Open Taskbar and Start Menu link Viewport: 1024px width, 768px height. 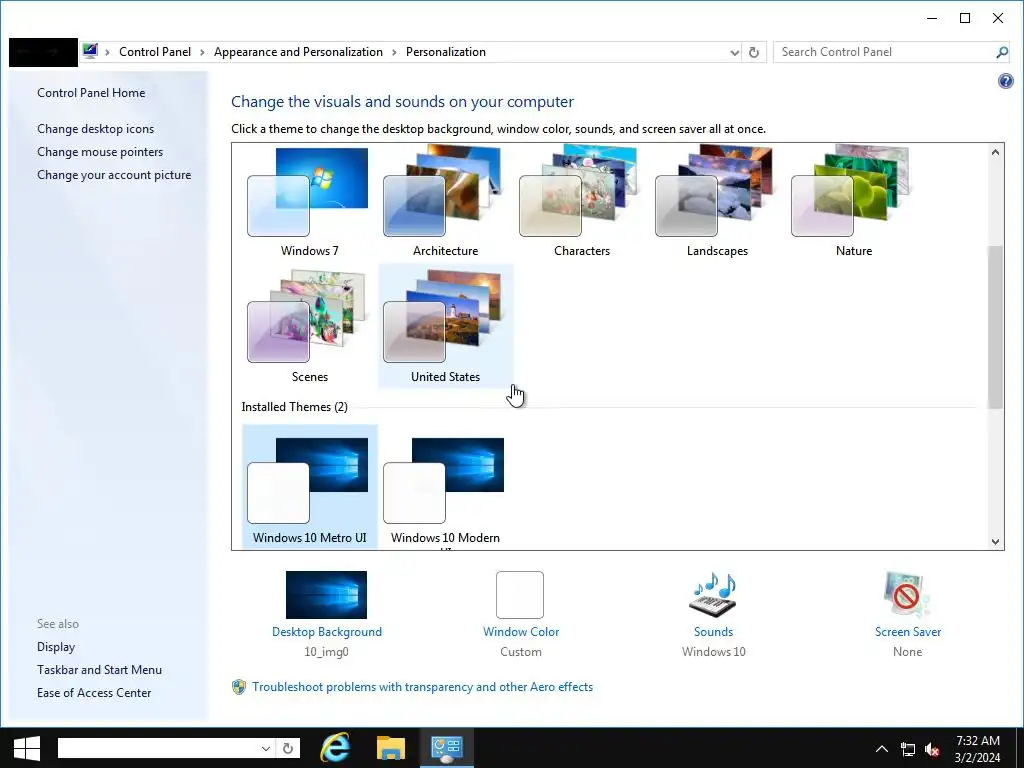(x=99, y=669)
